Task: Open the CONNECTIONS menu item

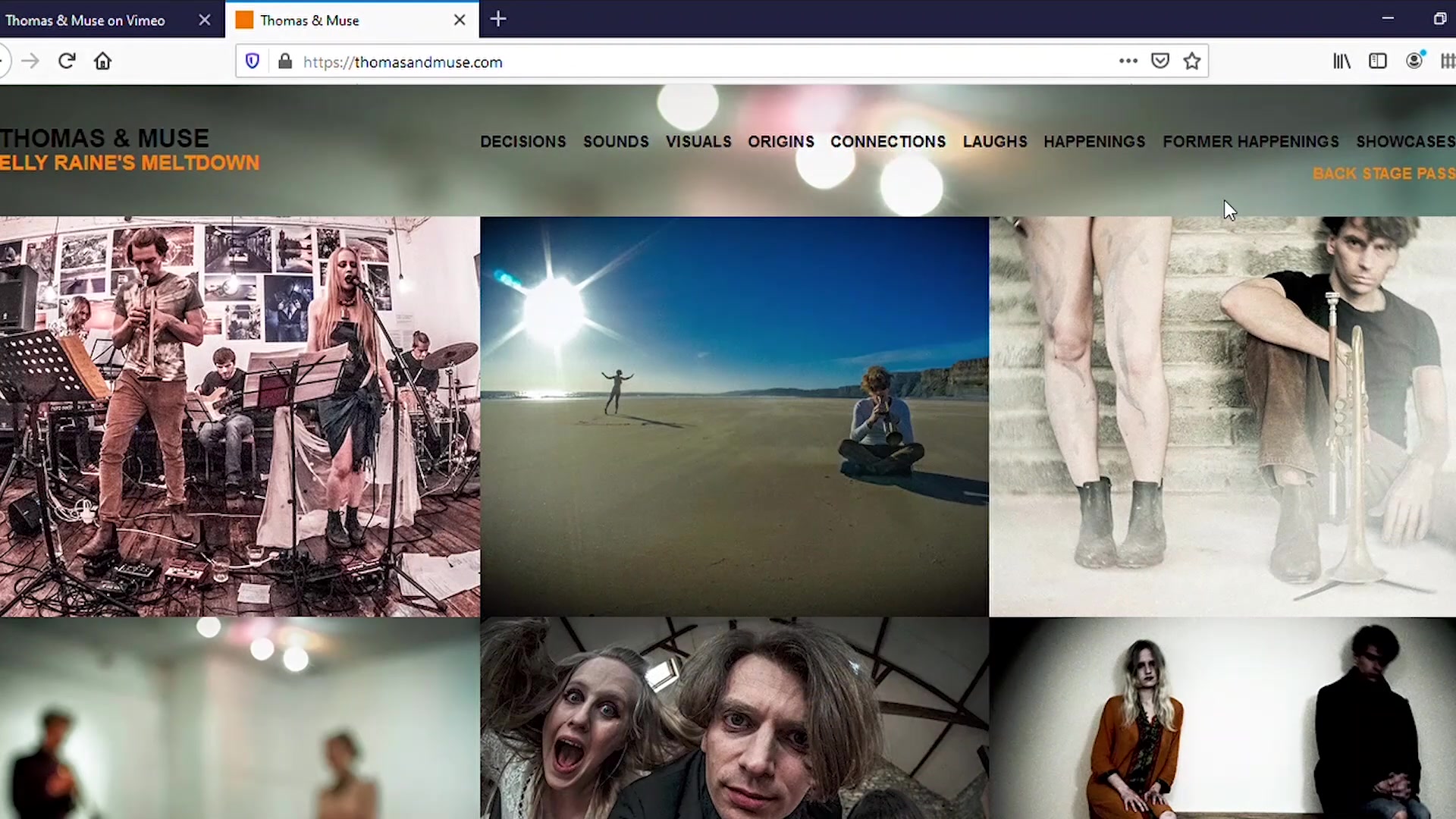Action: [888, 142]
